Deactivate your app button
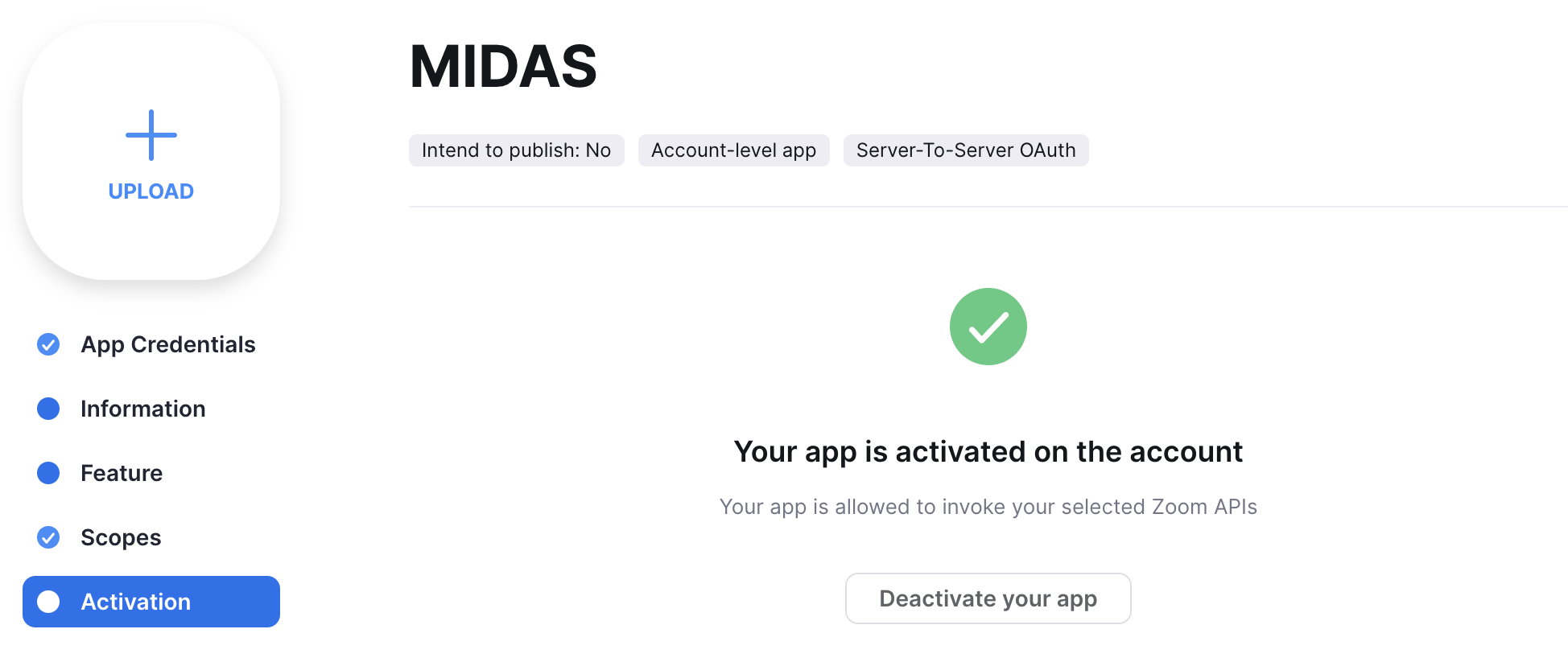 pos(988,598)
